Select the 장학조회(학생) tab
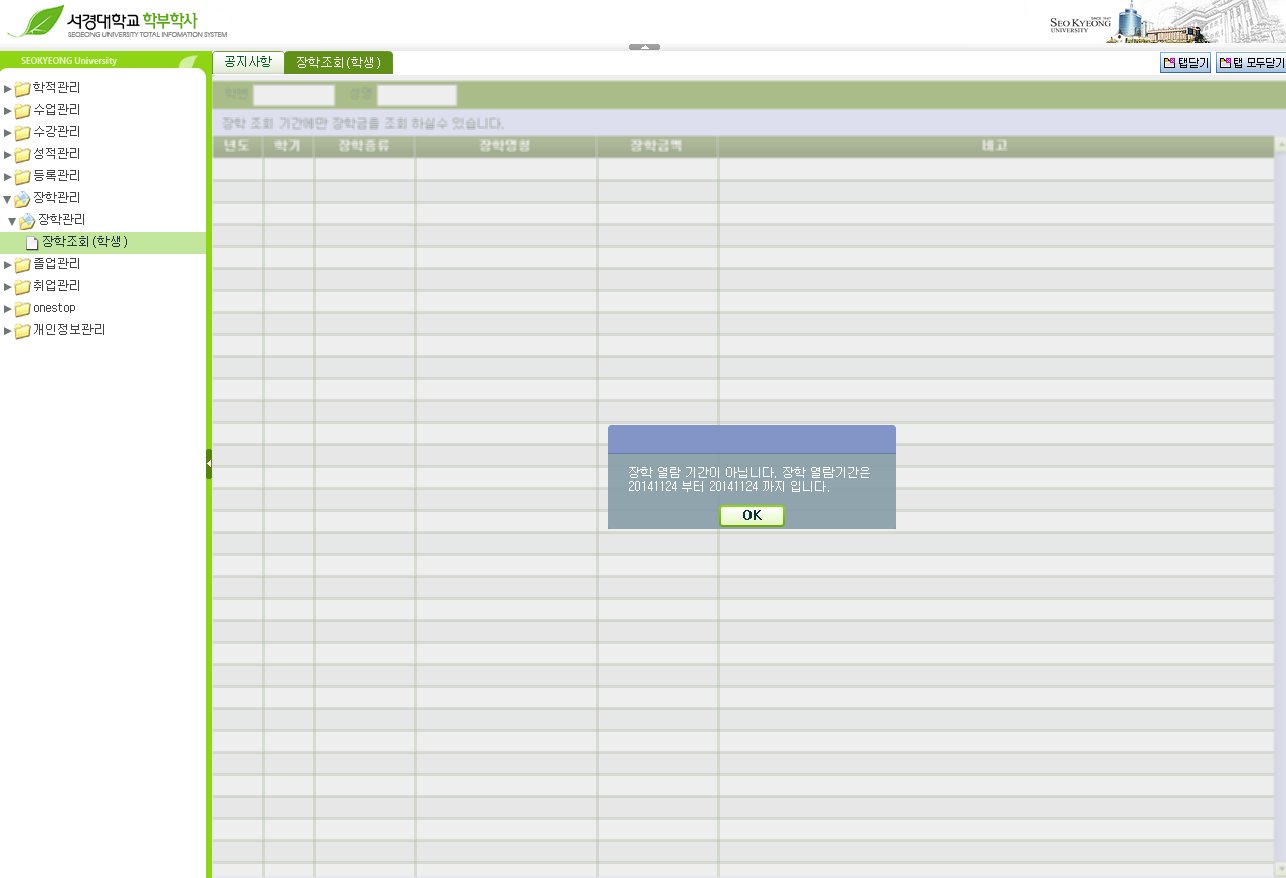 338,62
